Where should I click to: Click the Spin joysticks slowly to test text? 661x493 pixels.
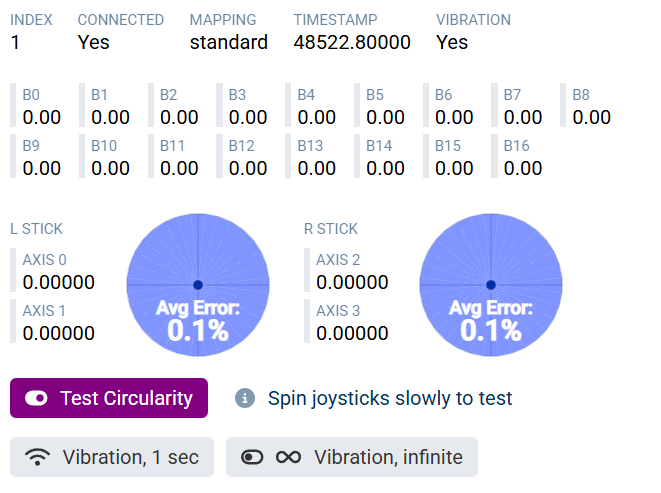click(x=390, y=398)
